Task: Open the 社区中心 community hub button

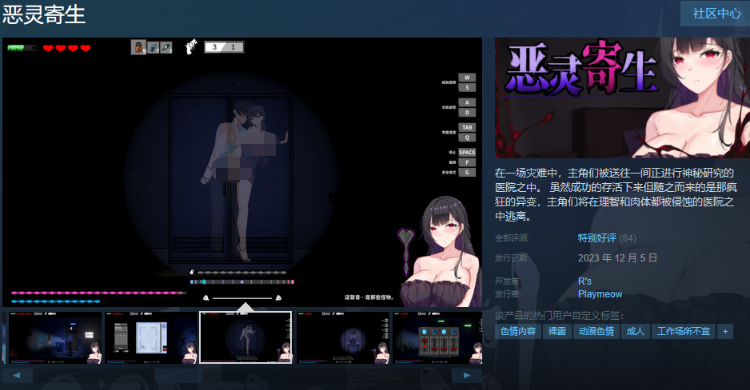Action: [x=716, y=13]
